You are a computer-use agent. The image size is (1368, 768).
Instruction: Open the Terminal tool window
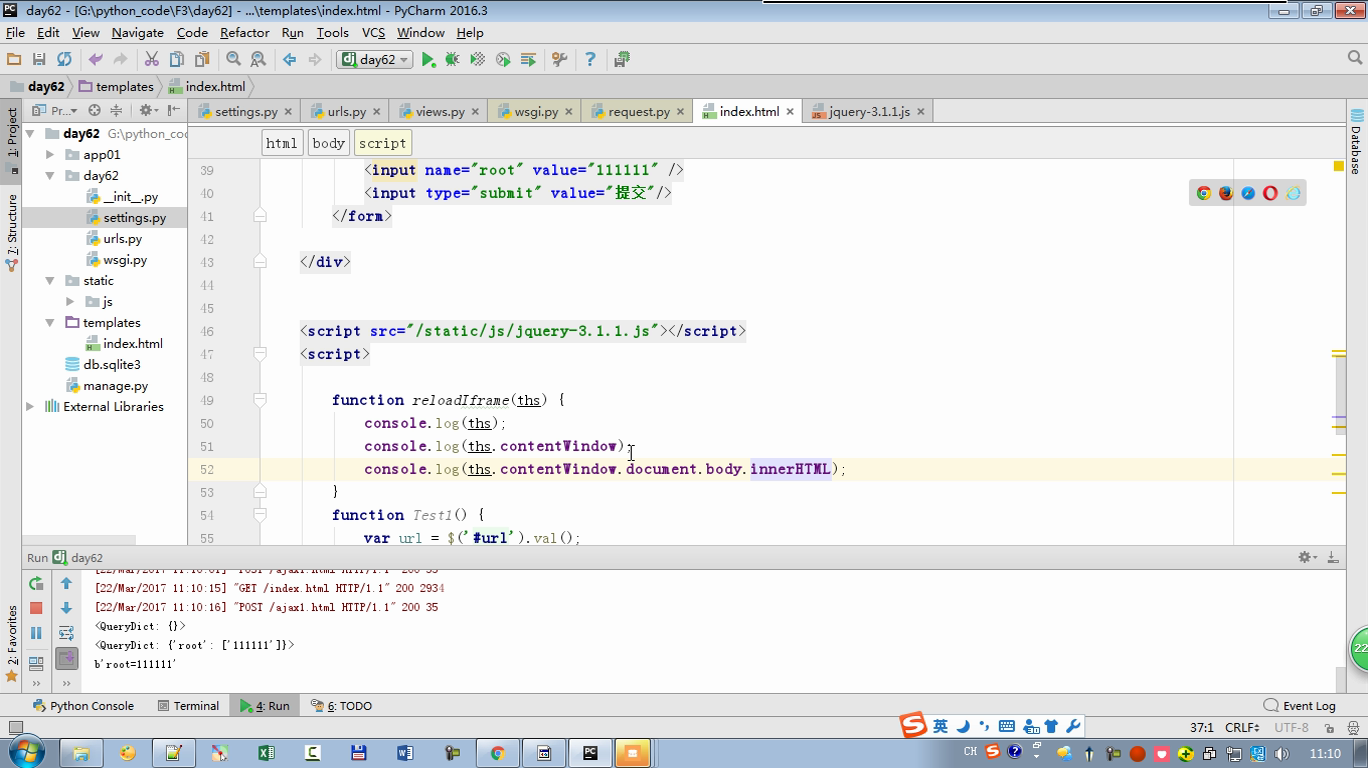tap(188, 705)
